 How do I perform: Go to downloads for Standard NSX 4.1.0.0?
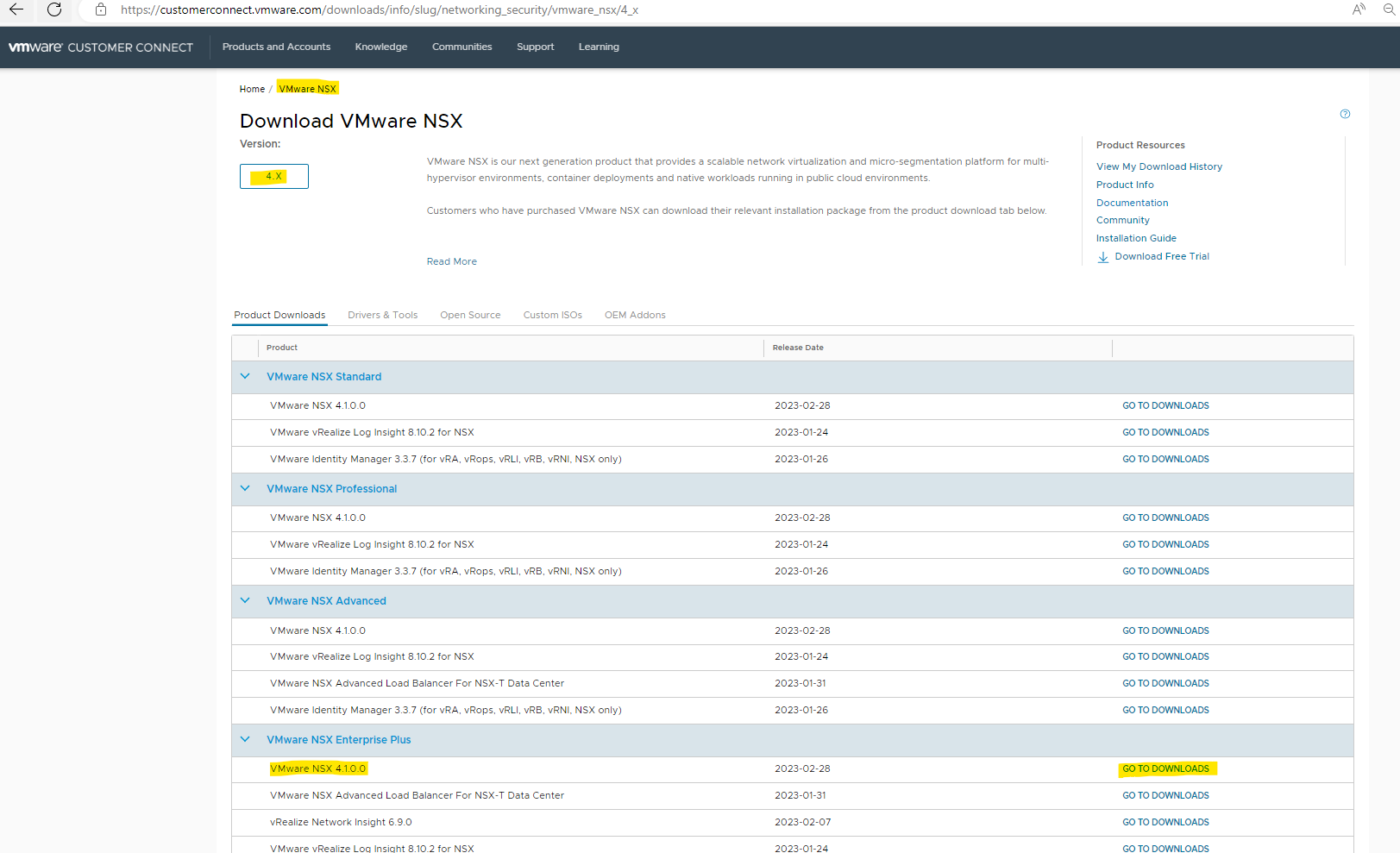[1165, 406]
